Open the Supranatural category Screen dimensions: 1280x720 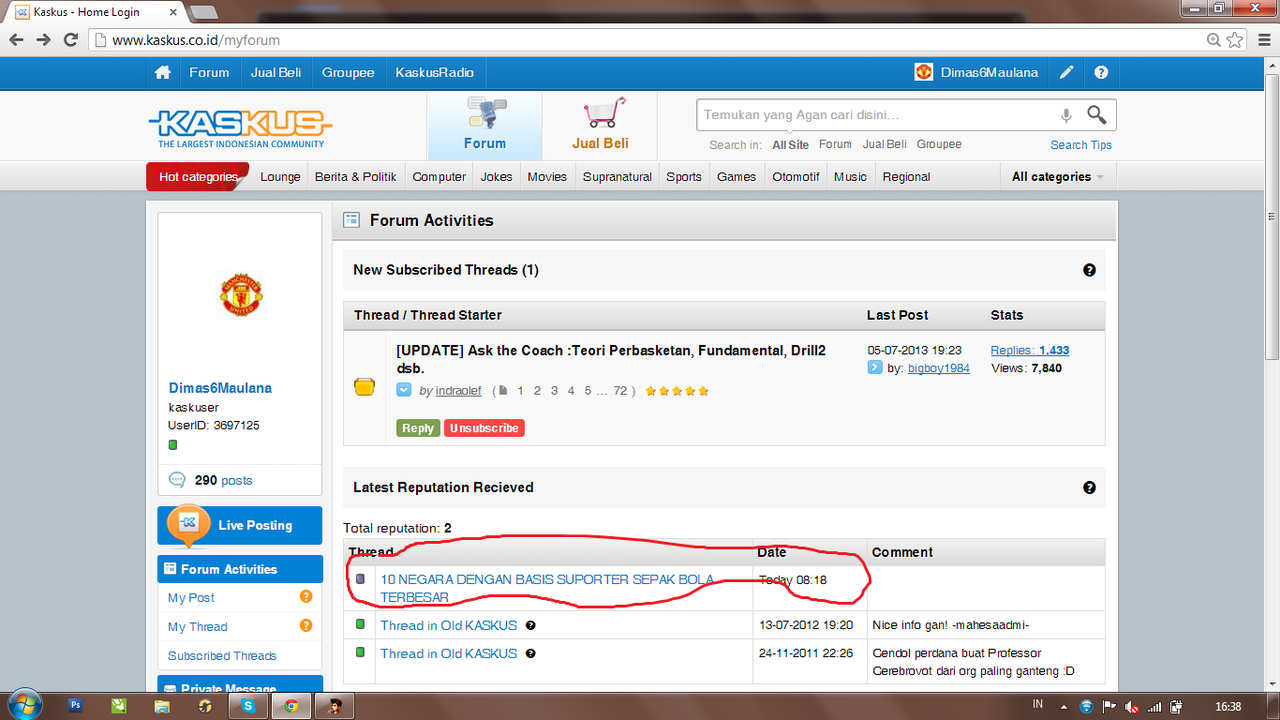click(617, 177)
